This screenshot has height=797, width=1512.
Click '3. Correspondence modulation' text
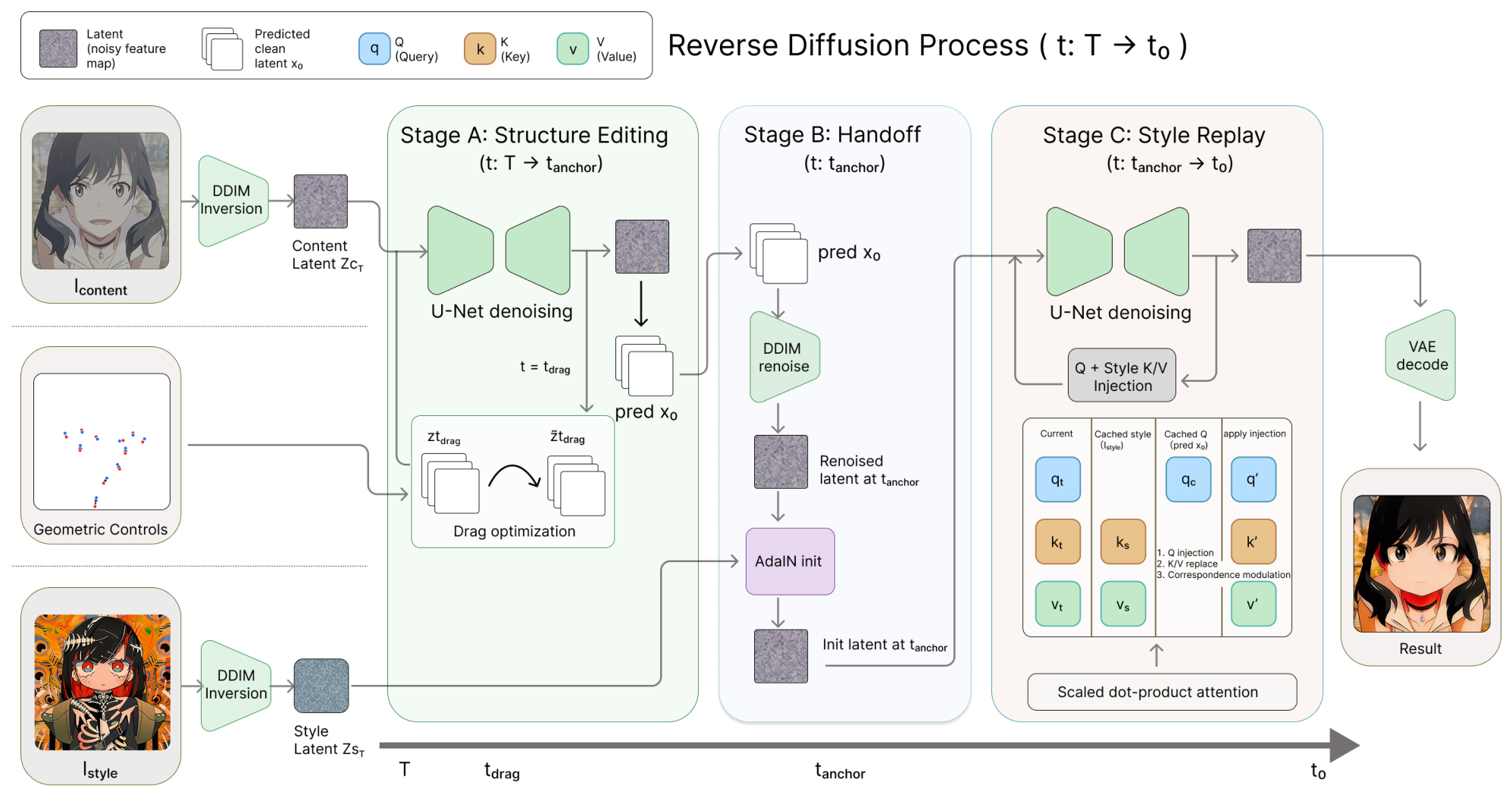pyautogui.click(x=1223, y=575)
